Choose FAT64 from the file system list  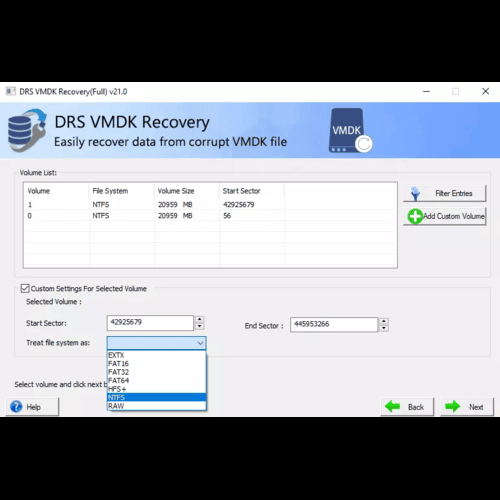157,381
